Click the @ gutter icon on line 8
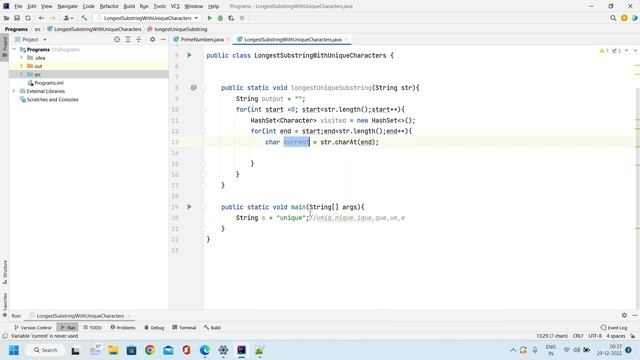Viewport: 640px width, 360px height. click(193, 87)
